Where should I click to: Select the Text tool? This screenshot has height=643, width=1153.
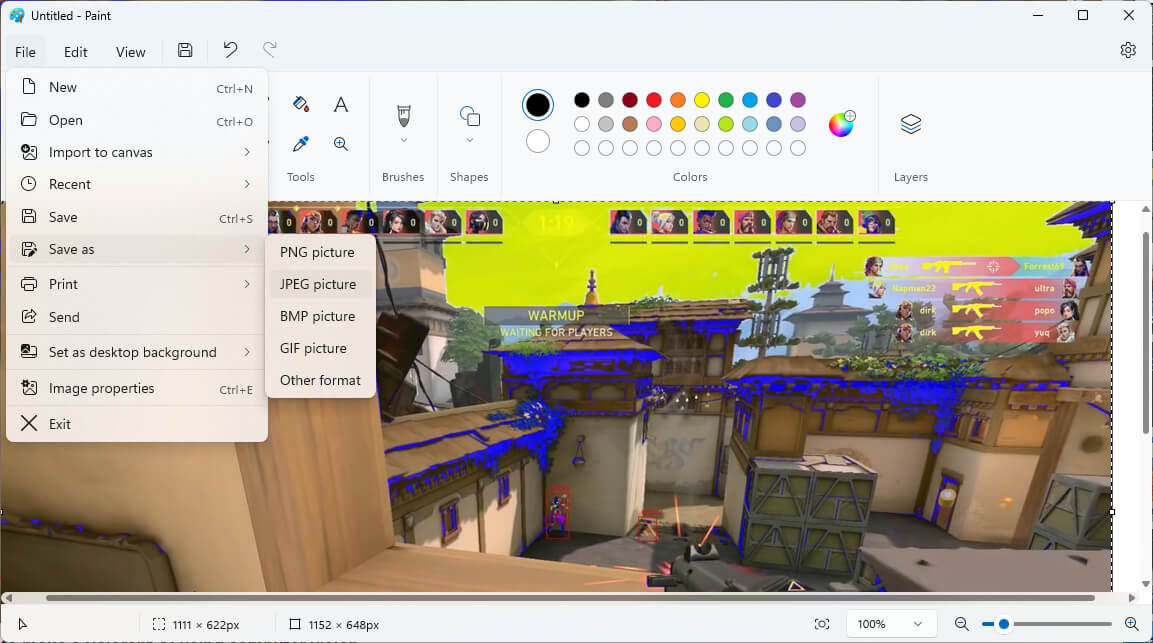(x=340, y=104)
